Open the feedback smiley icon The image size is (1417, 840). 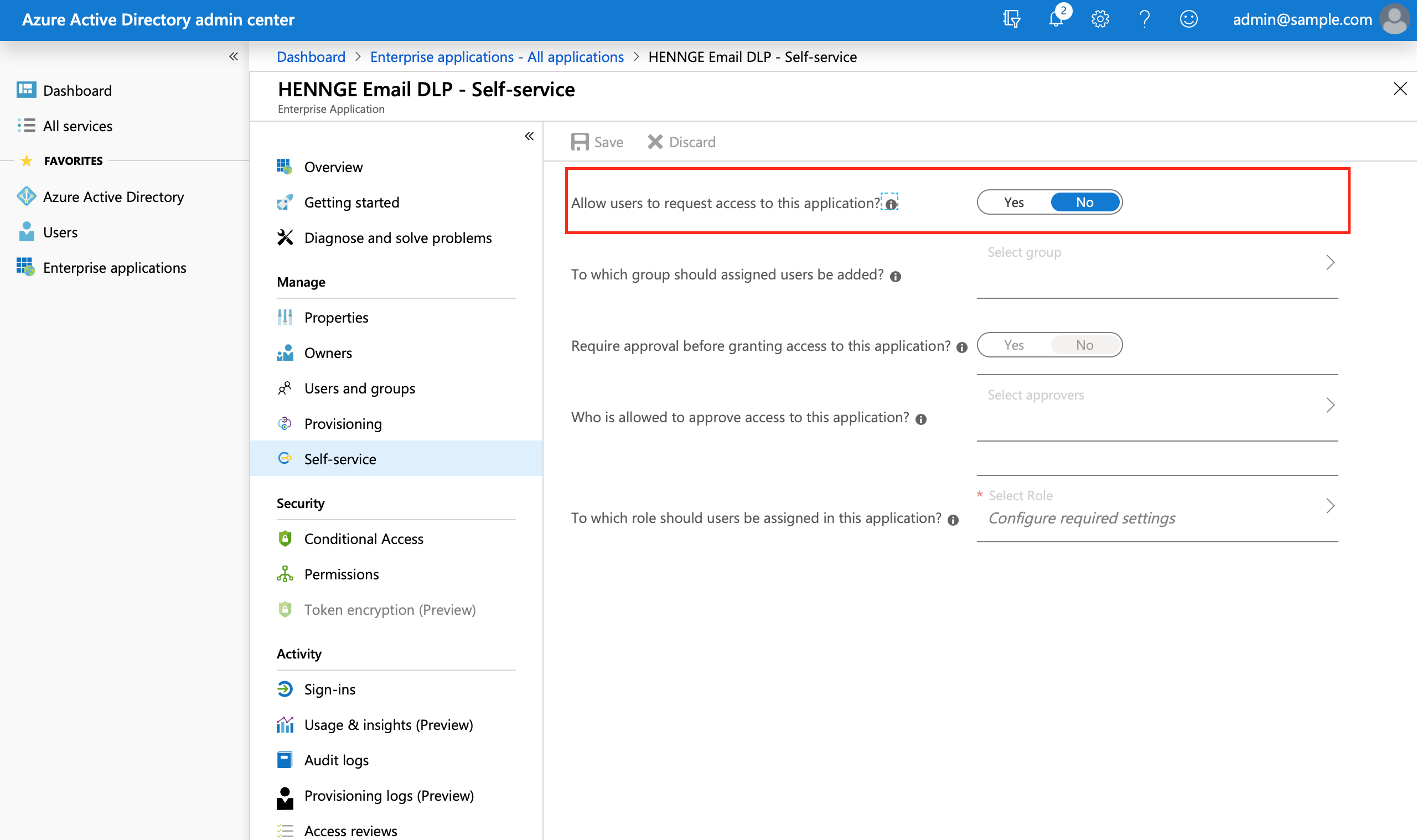pyautogui.click(x=1188, y=19)
